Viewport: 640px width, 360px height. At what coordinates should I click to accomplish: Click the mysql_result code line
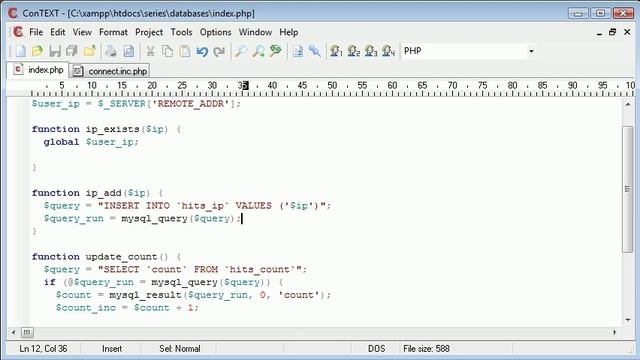pos(193,295)
